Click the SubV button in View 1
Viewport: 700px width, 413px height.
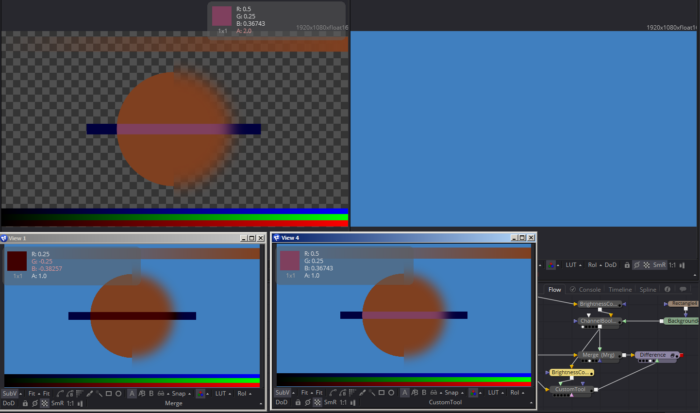pyautogui.click(x=10, y=394)
